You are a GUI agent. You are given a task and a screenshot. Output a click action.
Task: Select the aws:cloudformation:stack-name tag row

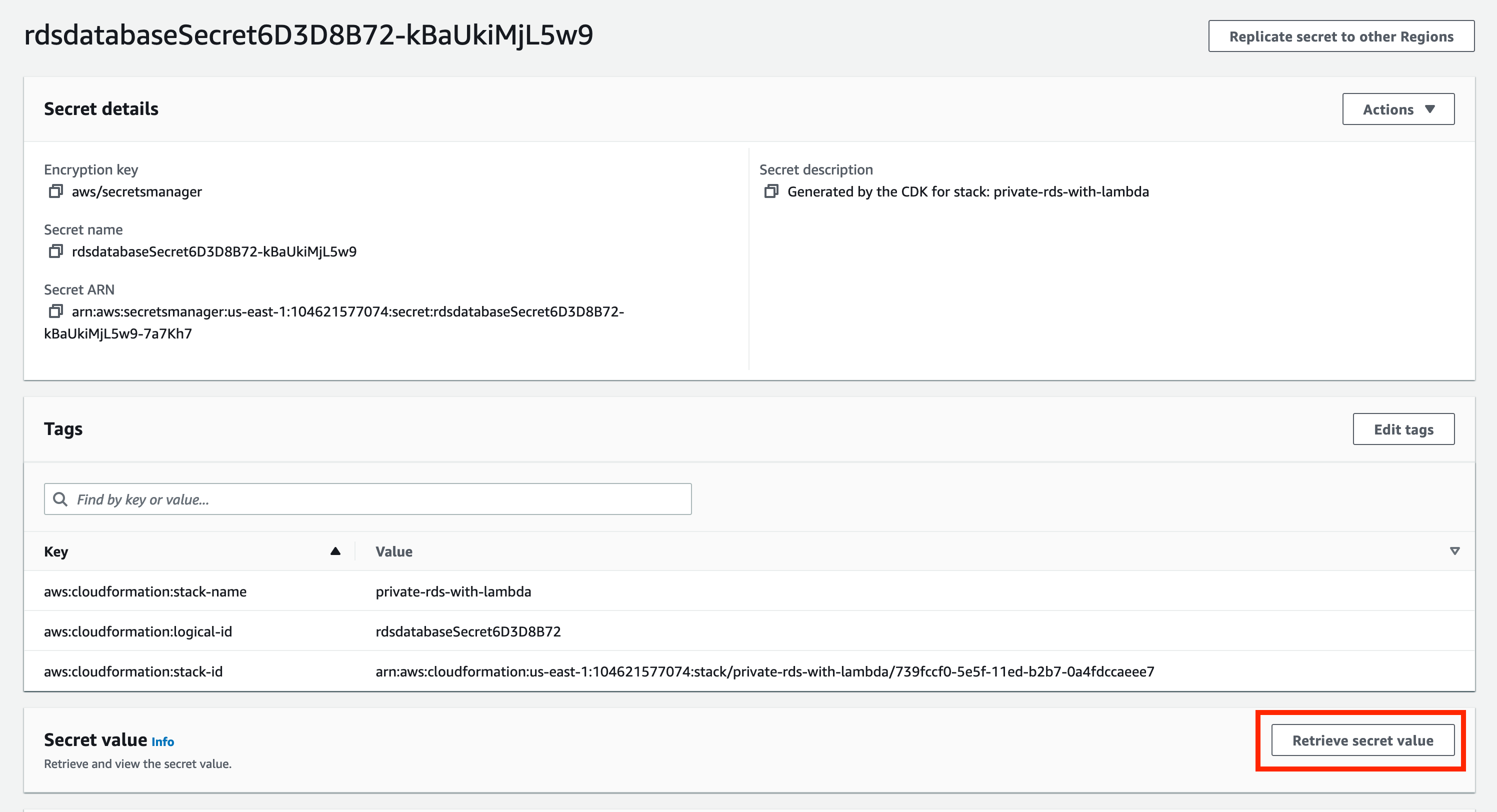click(x=145, y=591)
